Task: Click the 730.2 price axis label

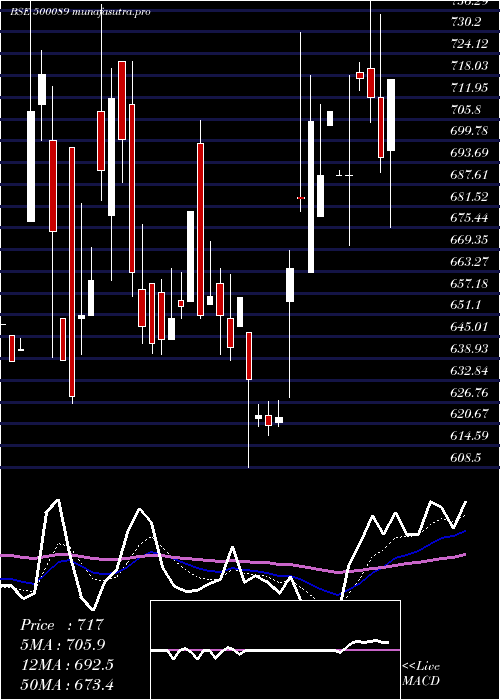Action: (x=466, y=22)
